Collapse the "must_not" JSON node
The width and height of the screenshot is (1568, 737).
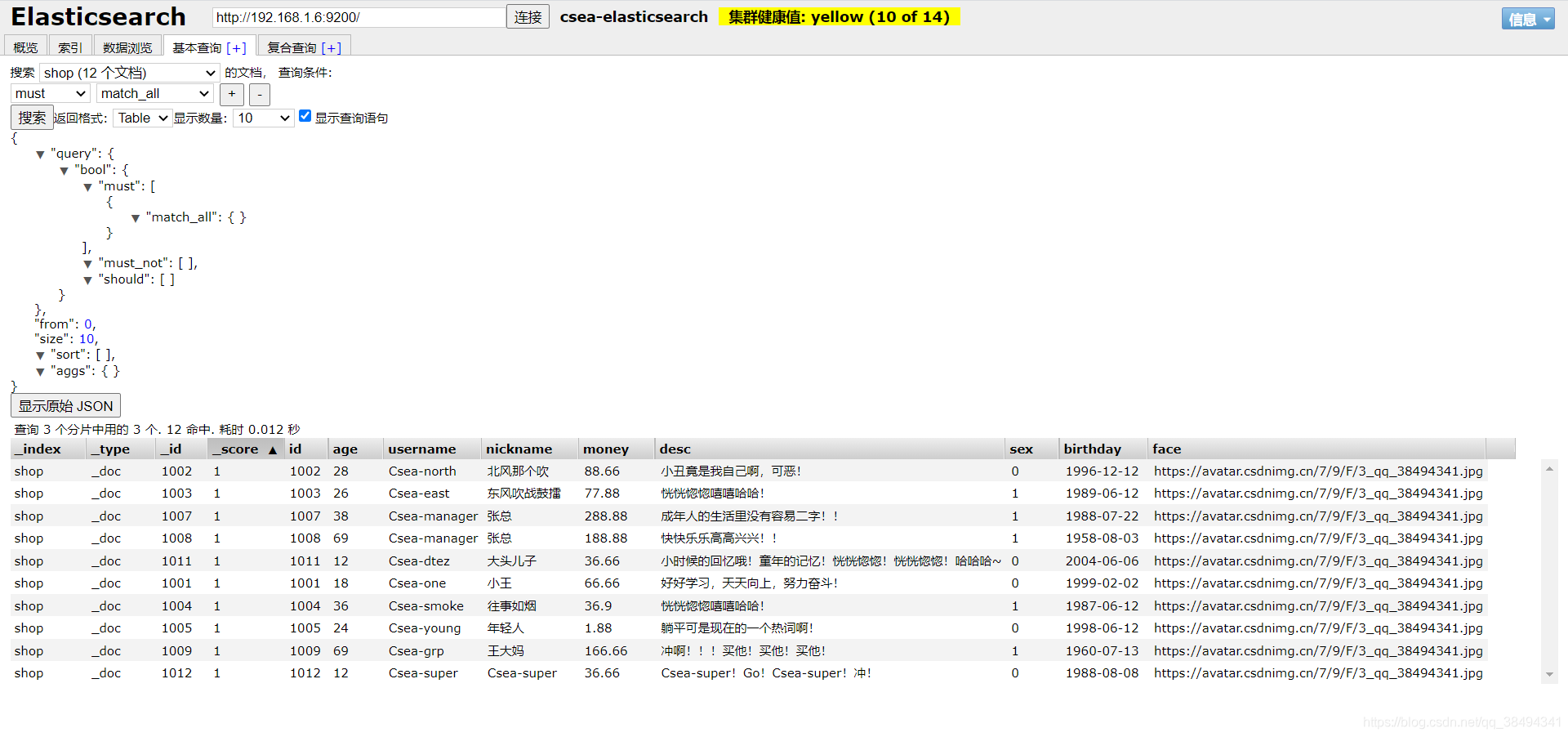tap(87, 264)
